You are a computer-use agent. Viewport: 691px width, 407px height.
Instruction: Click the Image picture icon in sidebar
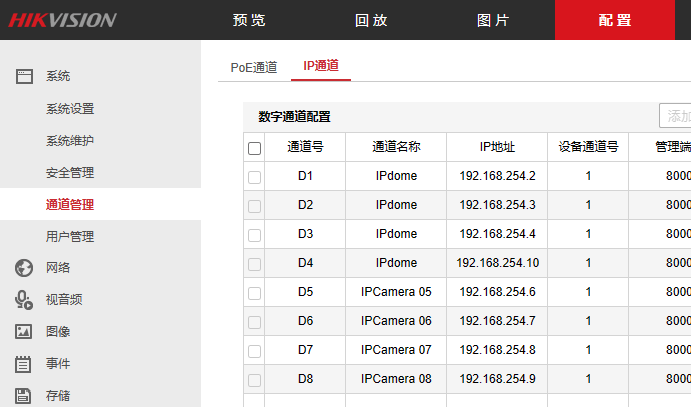click(24, 331)
